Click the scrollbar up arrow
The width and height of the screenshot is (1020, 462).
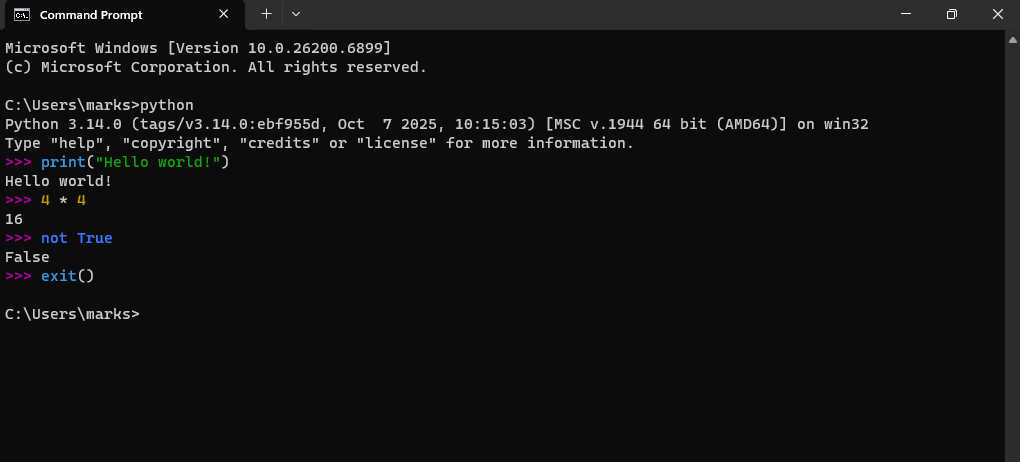click(x=1013, y=40)
